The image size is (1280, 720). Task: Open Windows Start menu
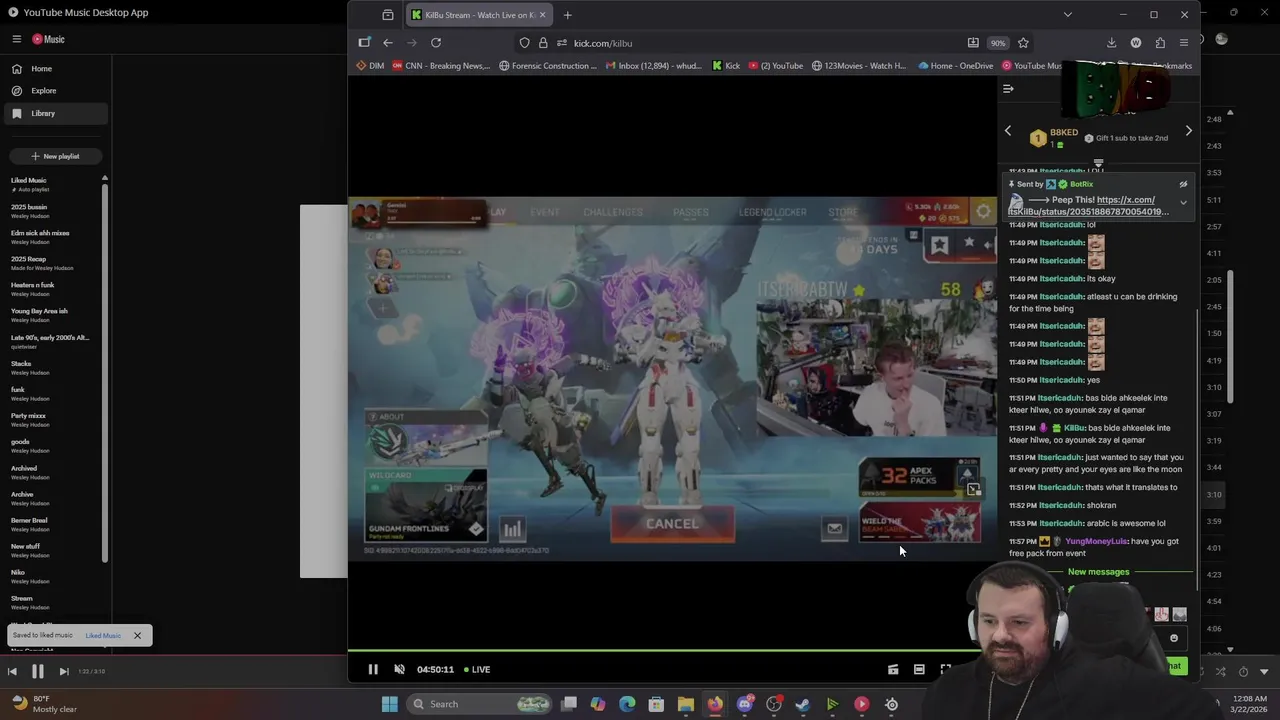(x=389, y=704)
